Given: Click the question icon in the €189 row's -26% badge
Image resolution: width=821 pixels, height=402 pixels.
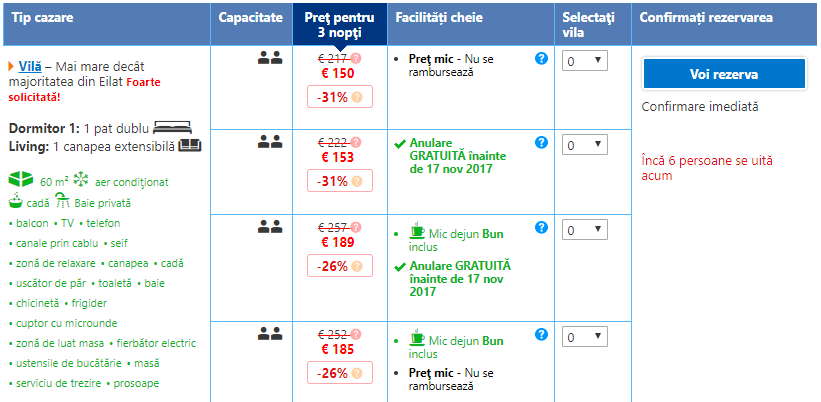Looking at the screenshot, I should [x=355, y=266].
